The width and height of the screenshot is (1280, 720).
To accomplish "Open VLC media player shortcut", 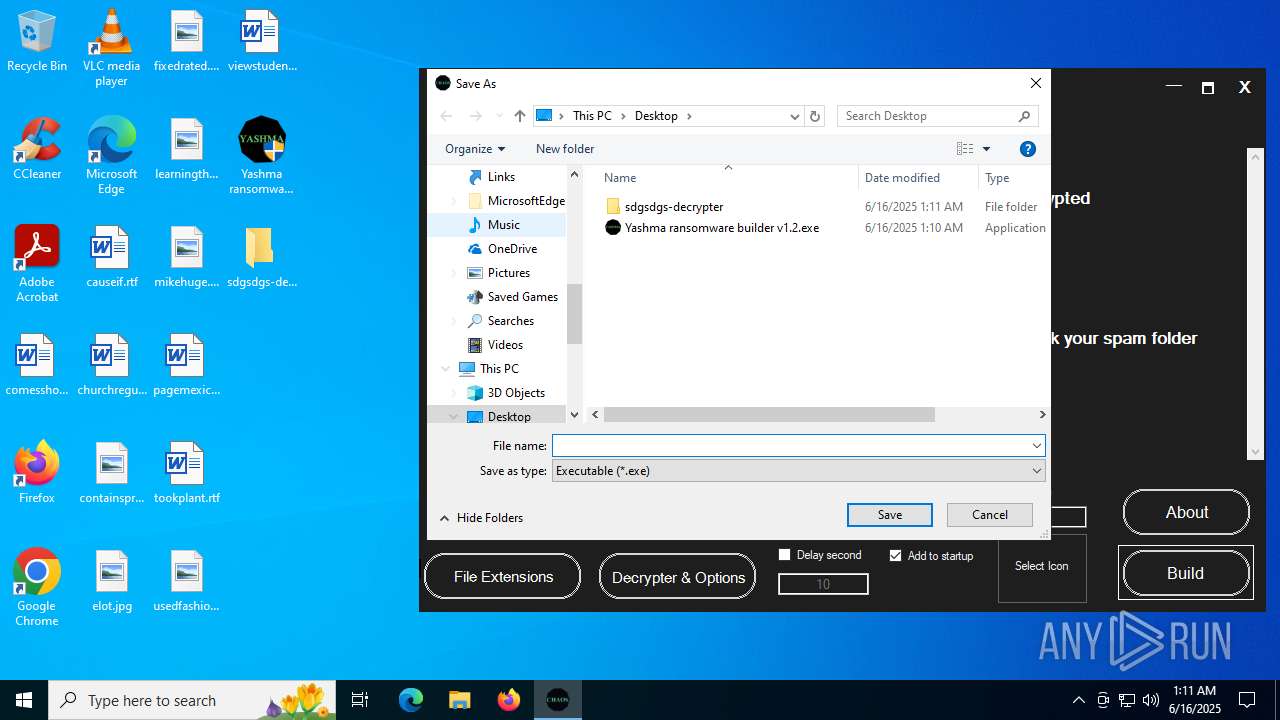I will pyautogui.click(x=111, y=48).
